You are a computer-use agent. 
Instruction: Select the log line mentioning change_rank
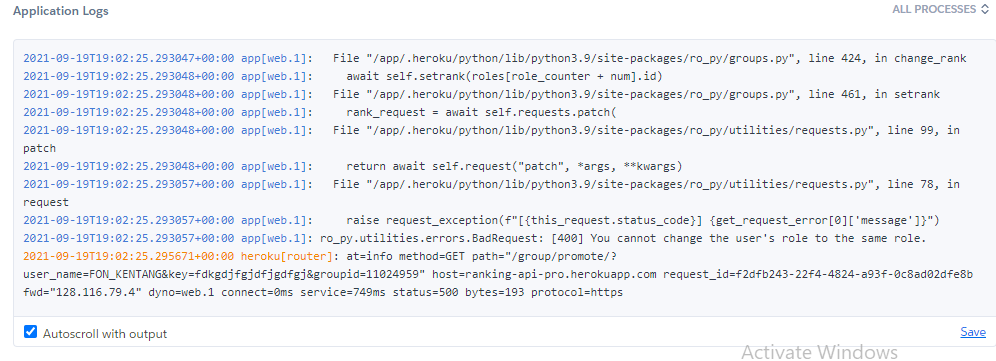[x=495, y=58]
